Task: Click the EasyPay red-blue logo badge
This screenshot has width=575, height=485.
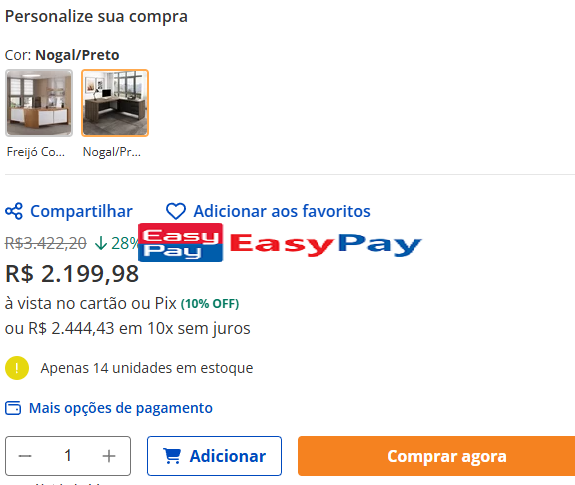Action: coord(180,242)
